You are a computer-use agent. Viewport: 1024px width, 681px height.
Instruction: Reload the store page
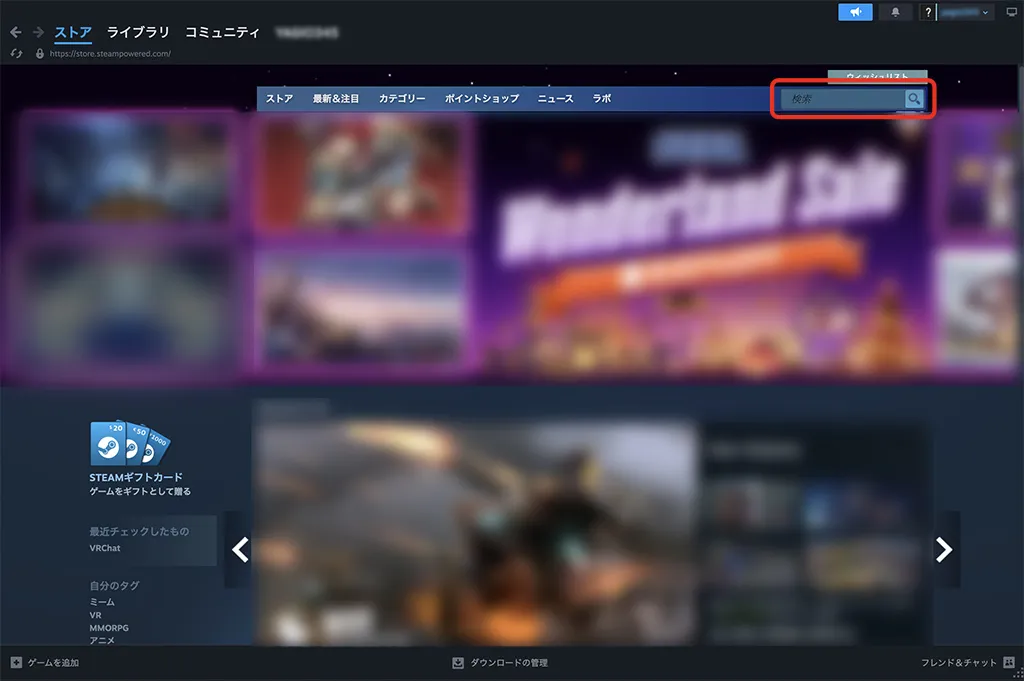[16, 54]
